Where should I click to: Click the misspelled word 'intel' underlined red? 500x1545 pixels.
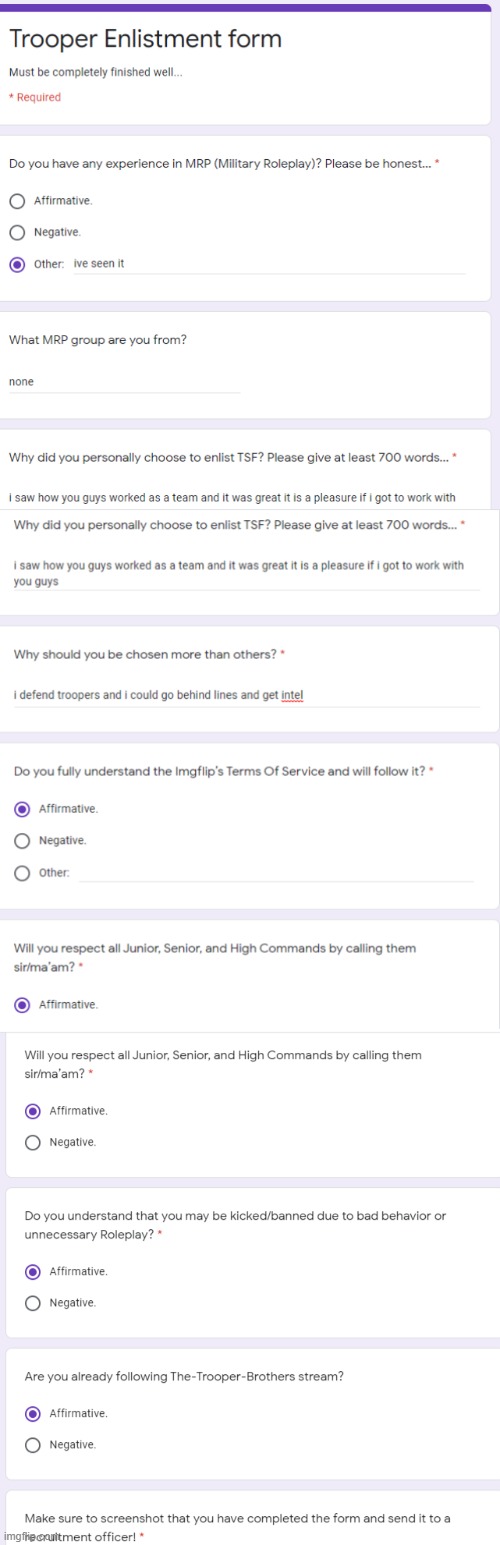tap(292, 693)
